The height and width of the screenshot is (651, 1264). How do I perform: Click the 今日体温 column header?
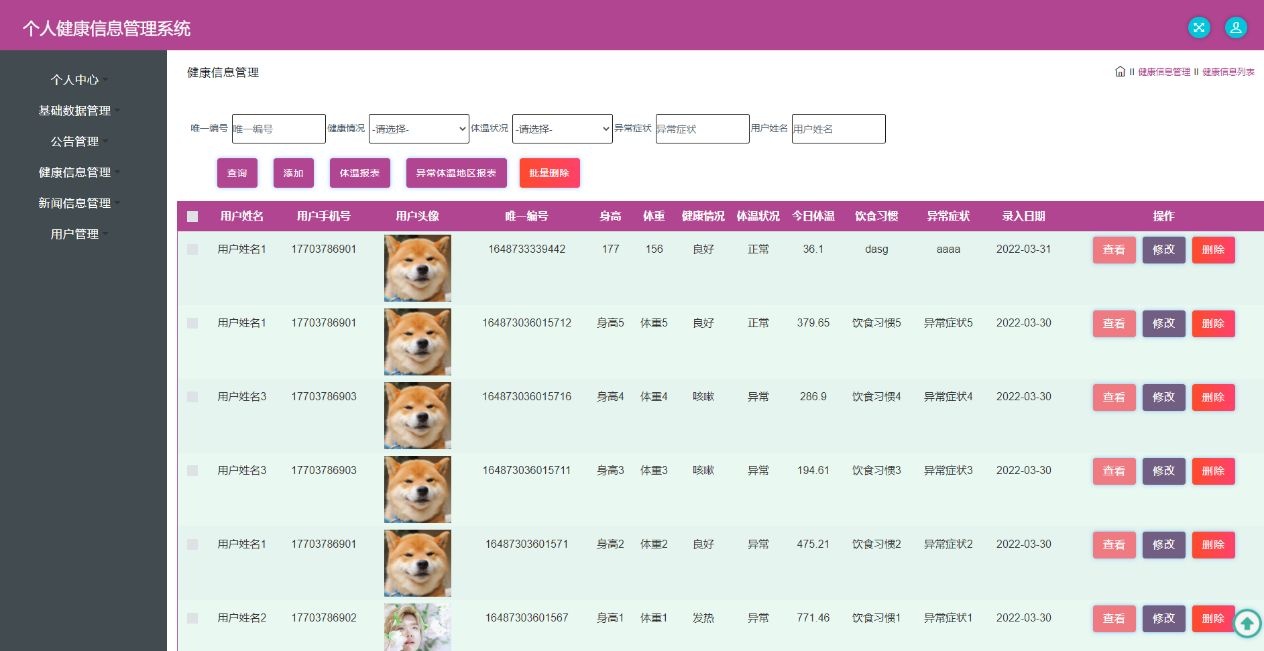click(x=813, y=216)
